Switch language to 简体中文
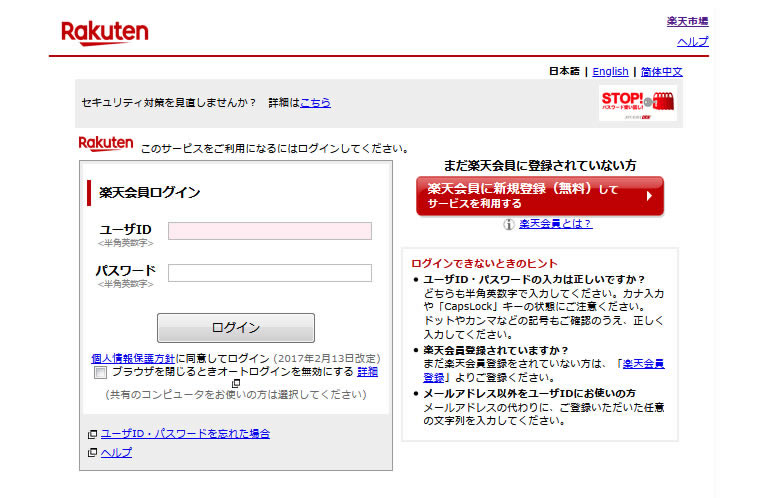This screenshot has height=498, width=762. coord(661,71)
